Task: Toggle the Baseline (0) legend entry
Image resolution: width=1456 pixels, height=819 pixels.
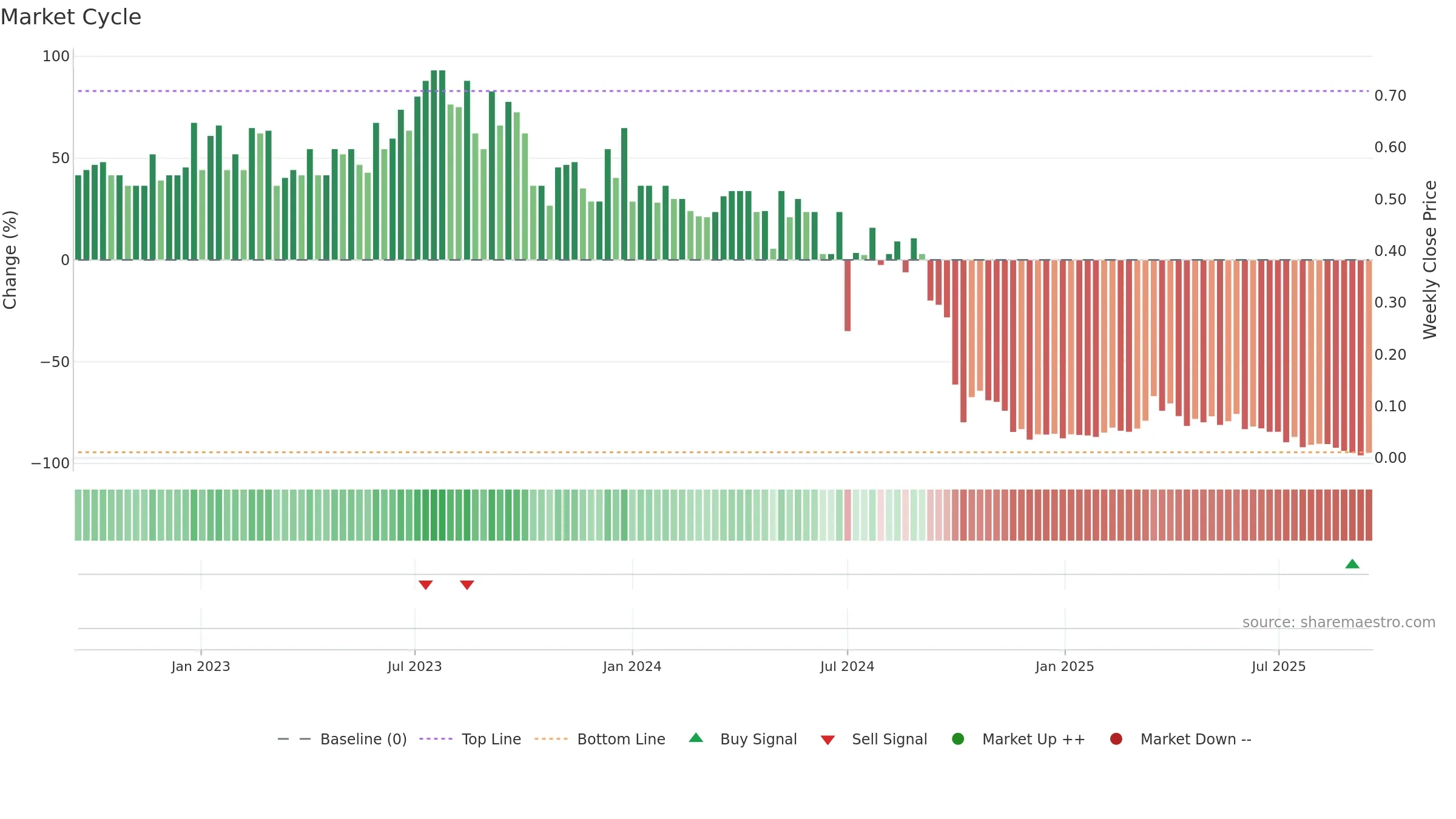Action: pos(342,739)
